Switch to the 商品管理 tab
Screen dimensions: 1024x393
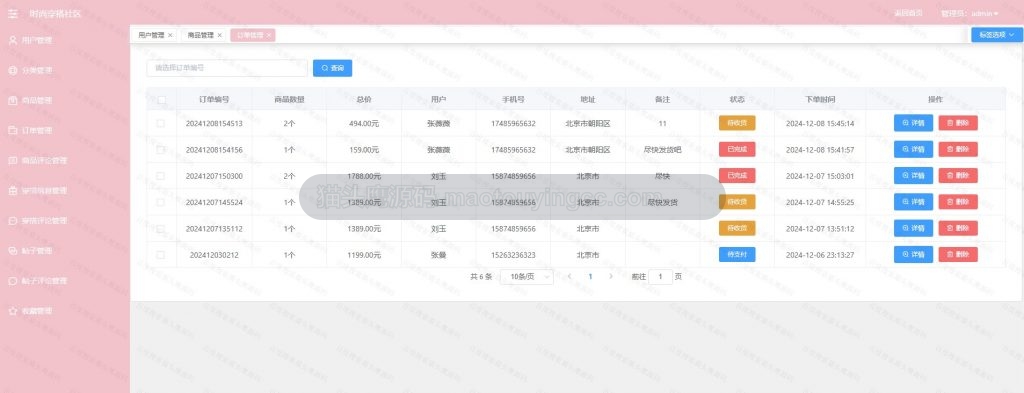(x=200, y=35)
